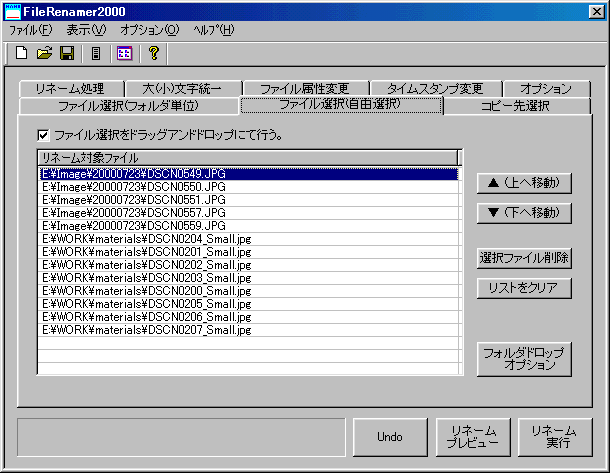
Task: Switch to the タイムスタンプ変更 tab
Action: 436,89
